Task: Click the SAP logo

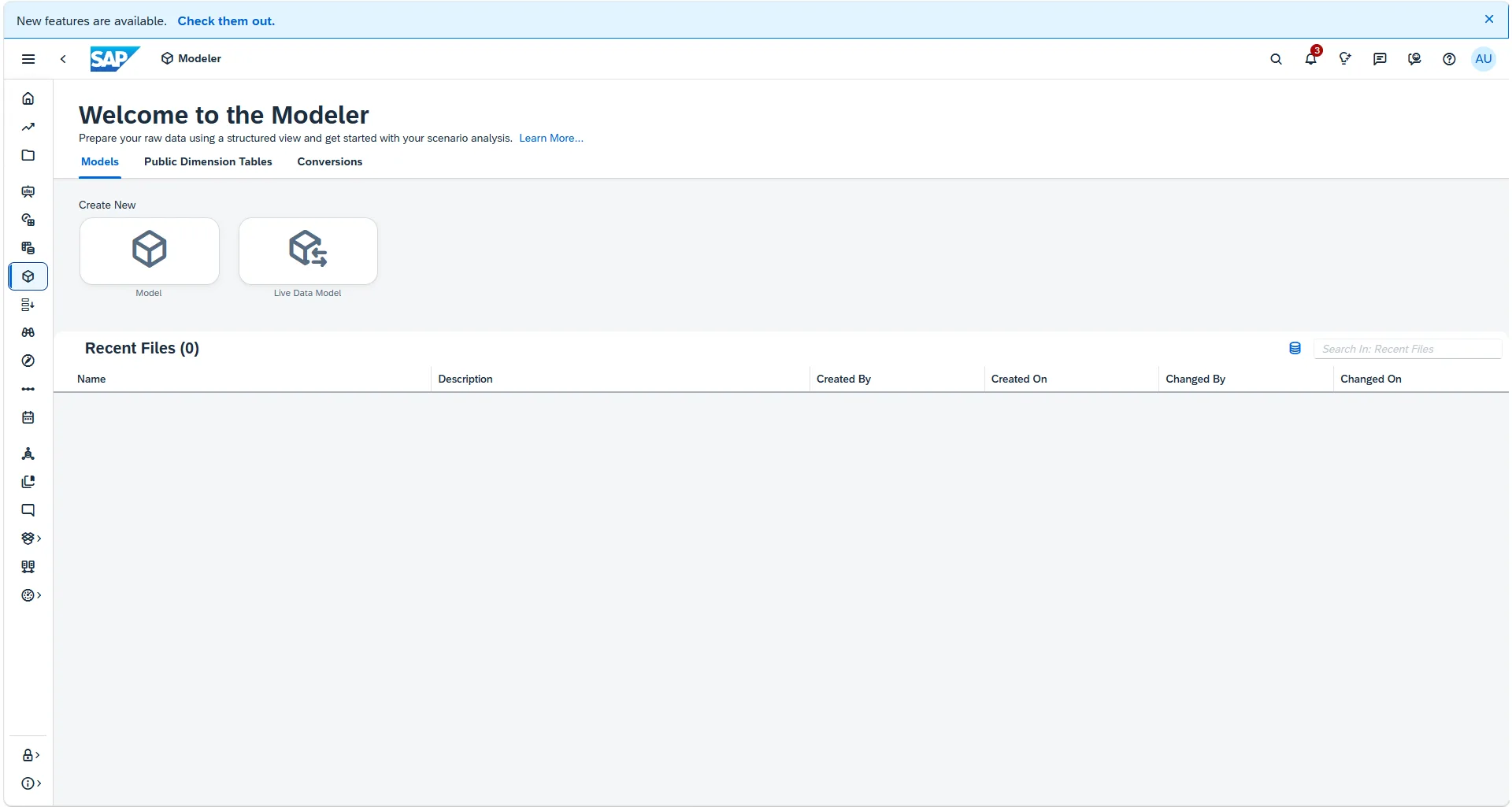Action: pos(115,59)
